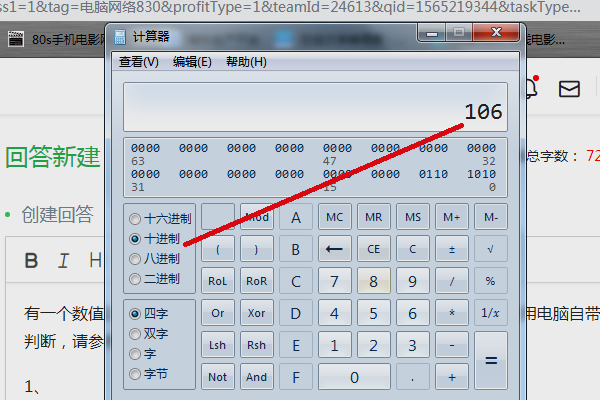Image resolution: width=600 pixels, height=400 pixels.
Task: Click the Not key
Action: tap(218, 377)
